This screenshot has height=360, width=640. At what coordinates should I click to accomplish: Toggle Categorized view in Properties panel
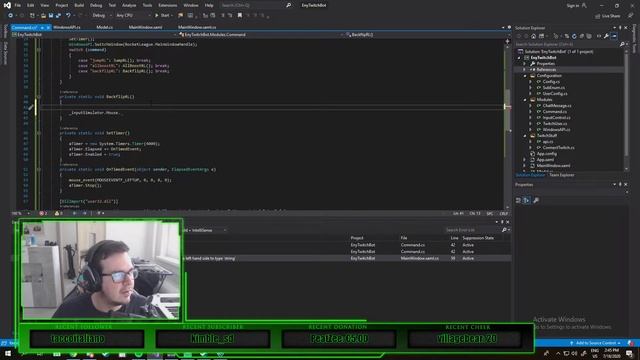point(518,200)
